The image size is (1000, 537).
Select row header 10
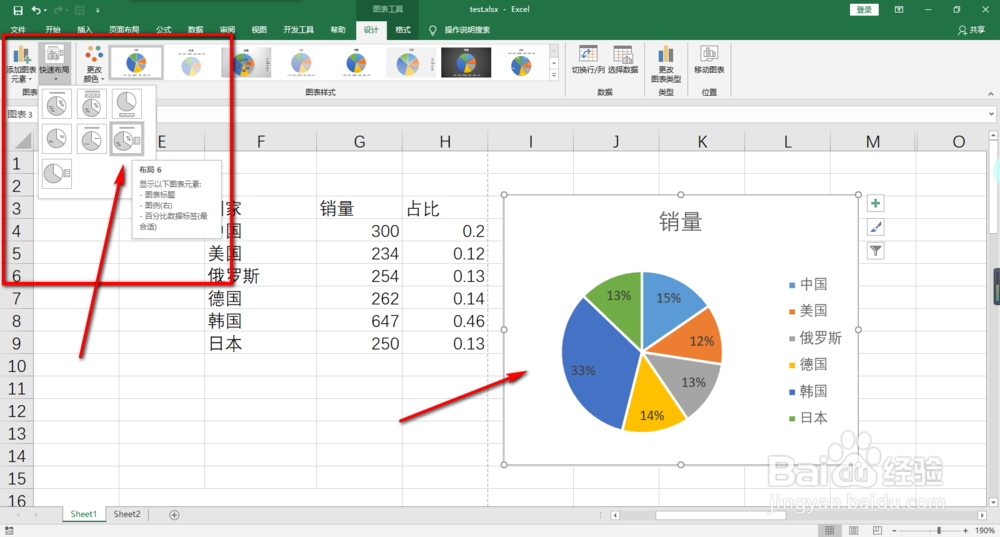(x=17, y=366)
